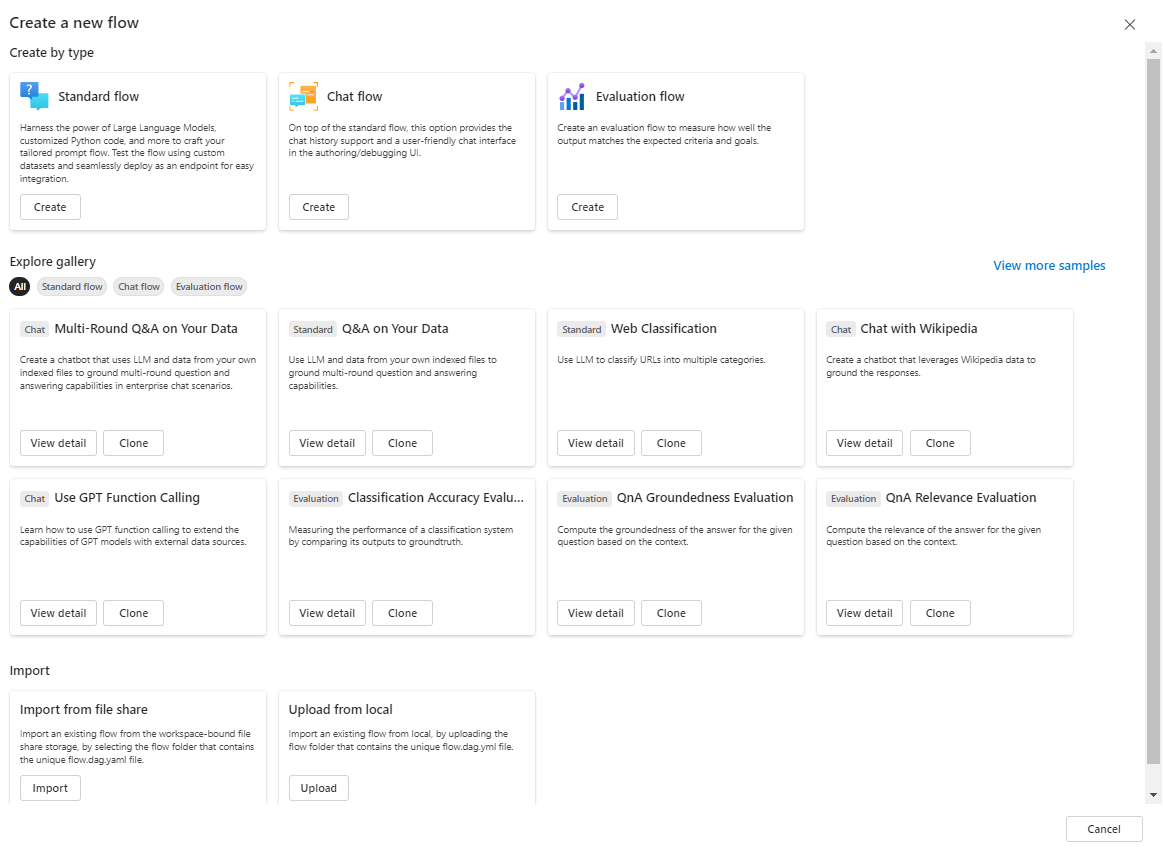Create a new Evaluation flow
Screen dimensions: 1163x855
(587, 207)
